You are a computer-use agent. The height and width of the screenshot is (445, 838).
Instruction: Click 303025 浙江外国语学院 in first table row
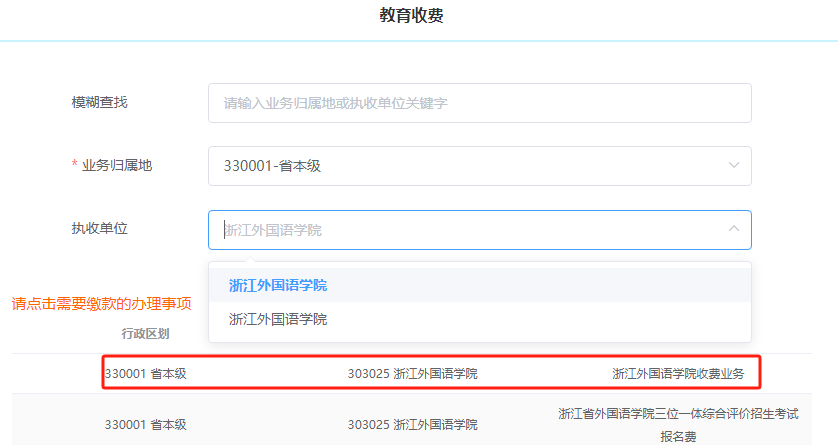tap(412, 374)
